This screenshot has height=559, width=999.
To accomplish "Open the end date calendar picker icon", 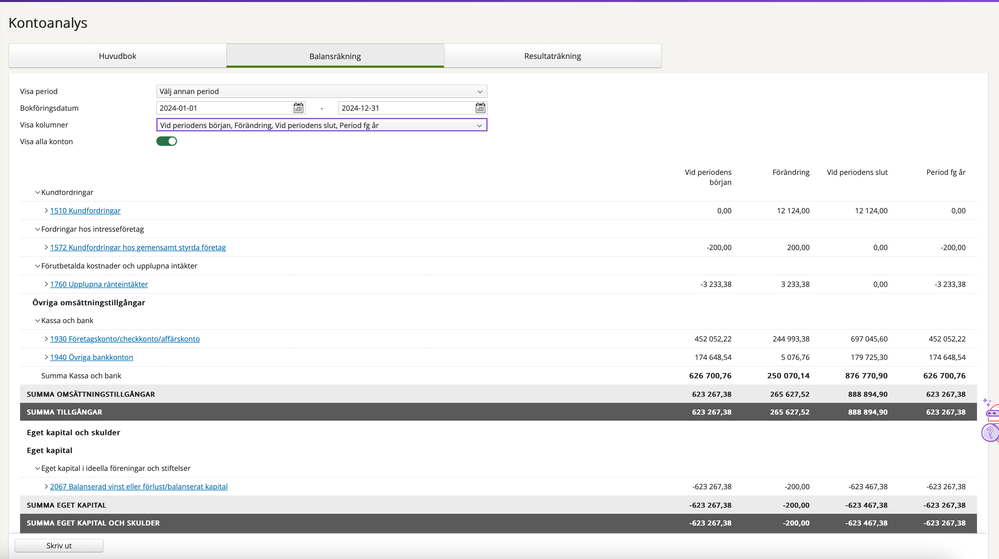I will pyautogui.click(x=480, y=108).
